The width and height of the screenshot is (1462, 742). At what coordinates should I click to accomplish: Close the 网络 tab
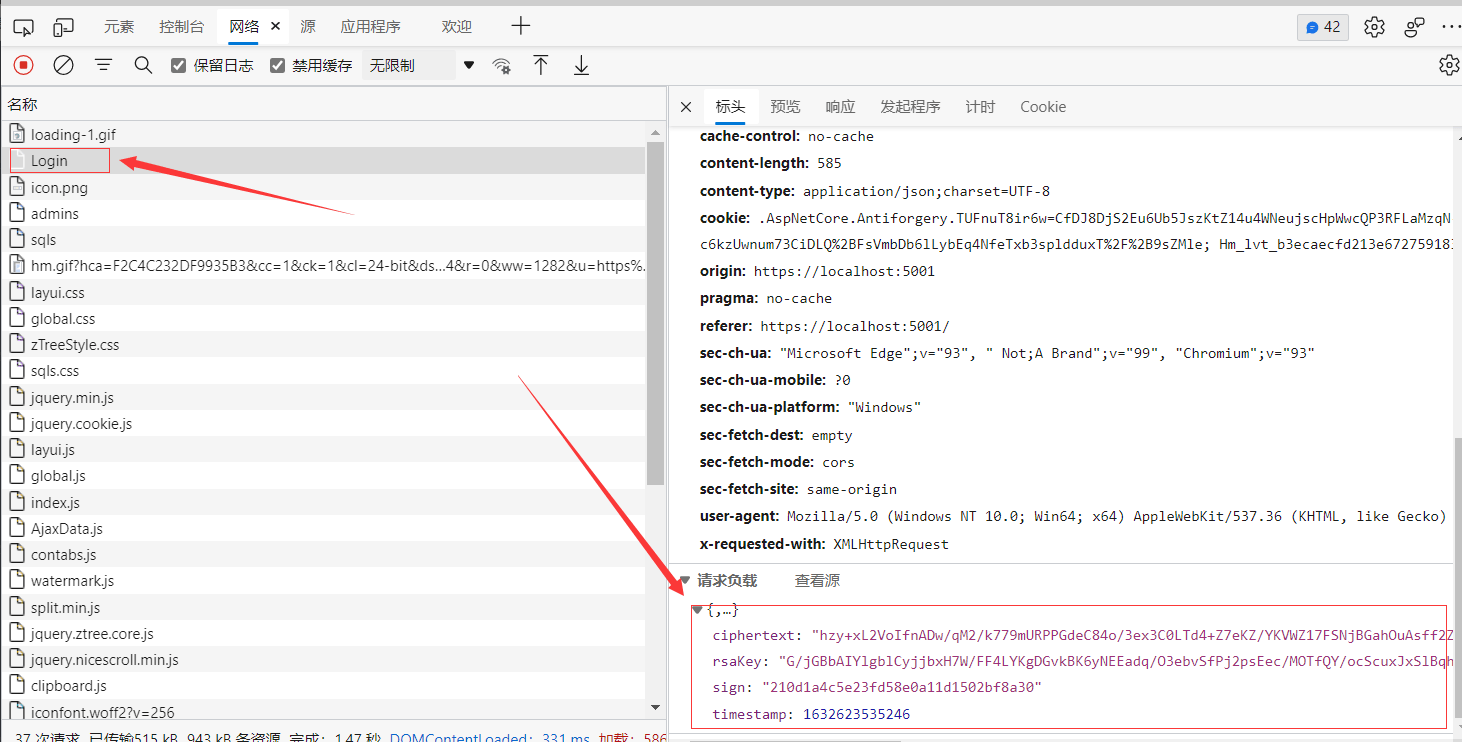[275, 27]
